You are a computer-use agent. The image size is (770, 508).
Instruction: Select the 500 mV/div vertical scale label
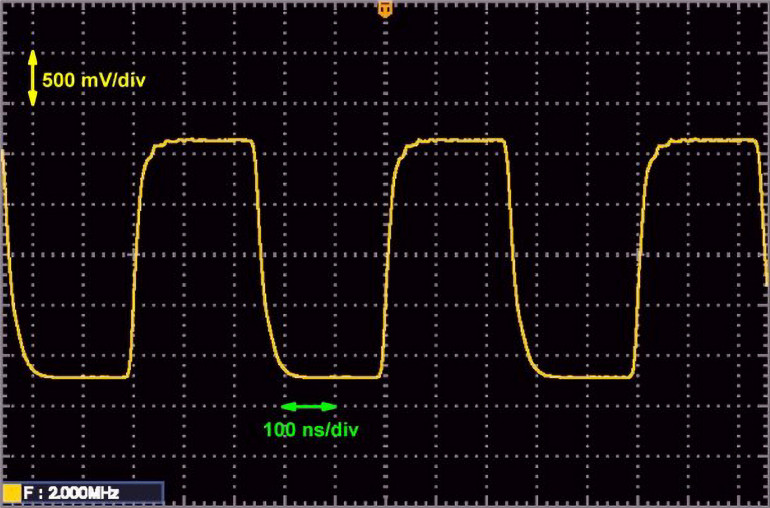point(93,79)
